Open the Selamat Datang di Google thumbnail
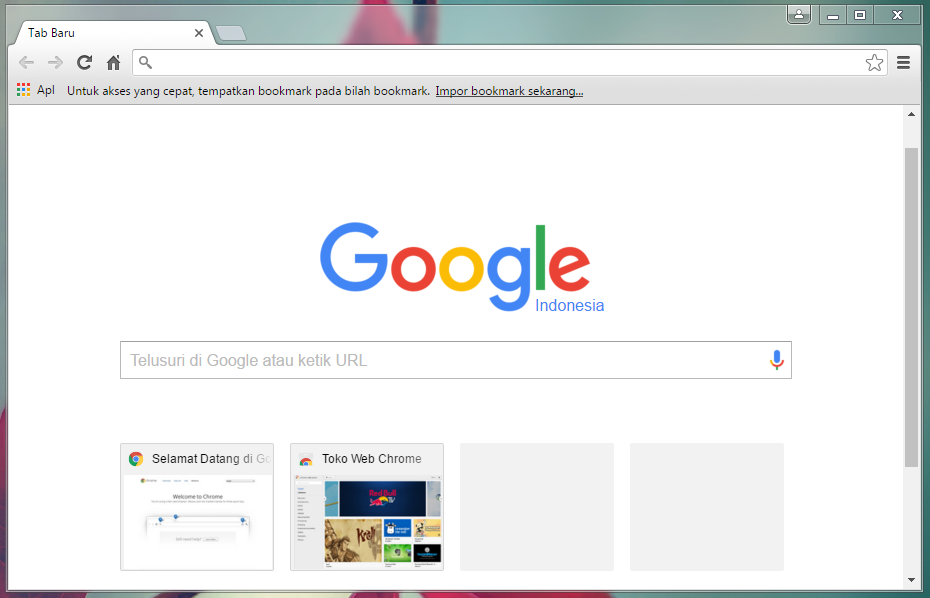The width and height of the screenshot is (930, 598). 197,507
